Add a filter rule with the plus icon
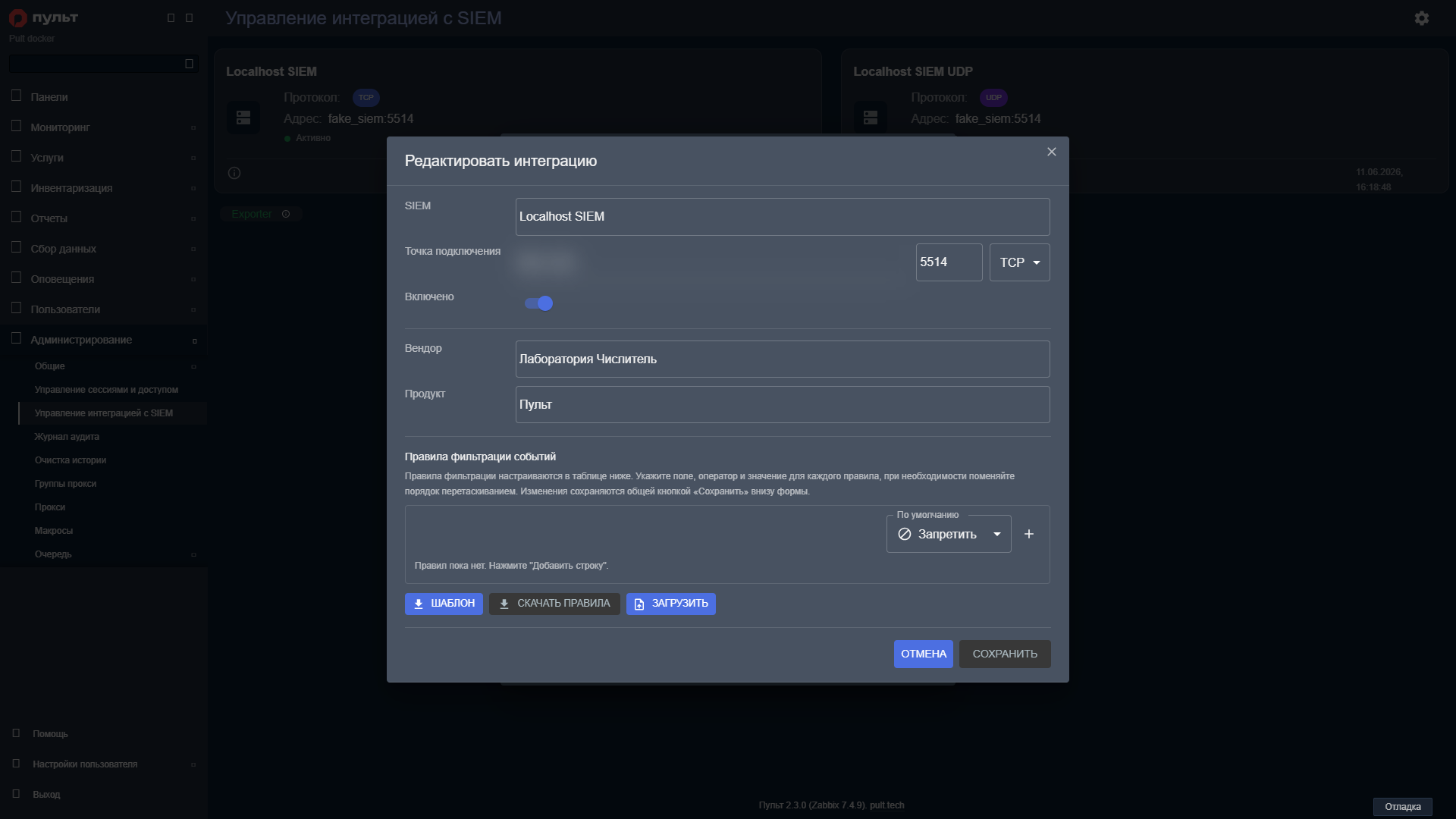Screen dimensions: 1456x819 coord(1029,534)
